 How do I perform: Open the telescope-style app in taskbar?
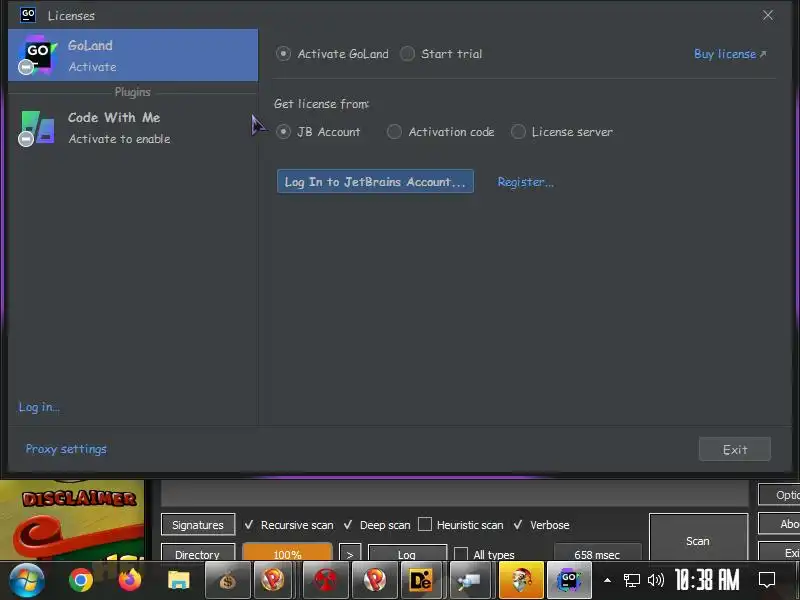click(x=469, y=580)
